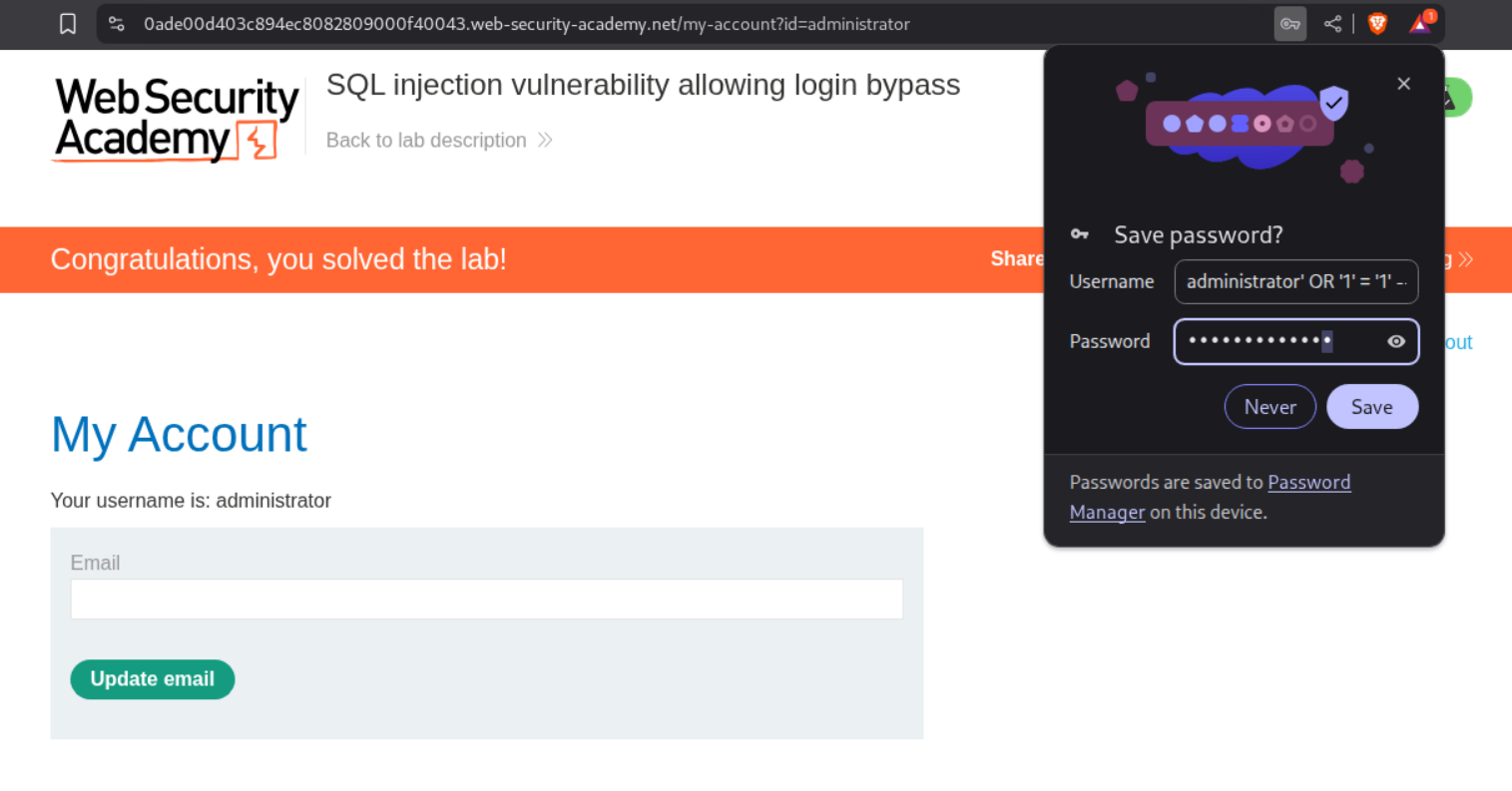Click the Web Security Academy logo
Viewport: 1512px width, 791px height.
[x=176, y=119]
